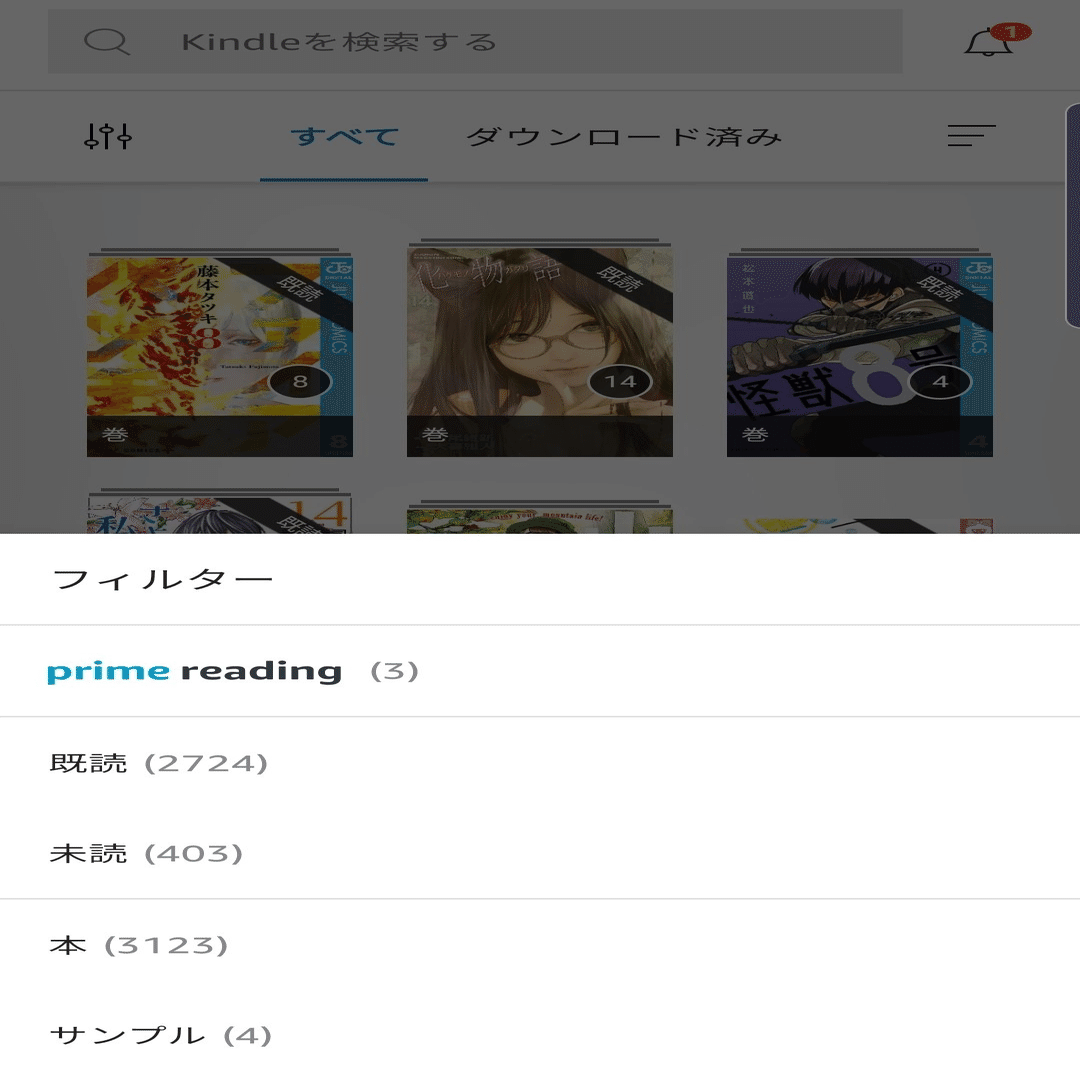Image resolution: width=1080 pixels, height=1080 pixels.
Task: Tap the volume count badge 14
Action: (620, 381)
